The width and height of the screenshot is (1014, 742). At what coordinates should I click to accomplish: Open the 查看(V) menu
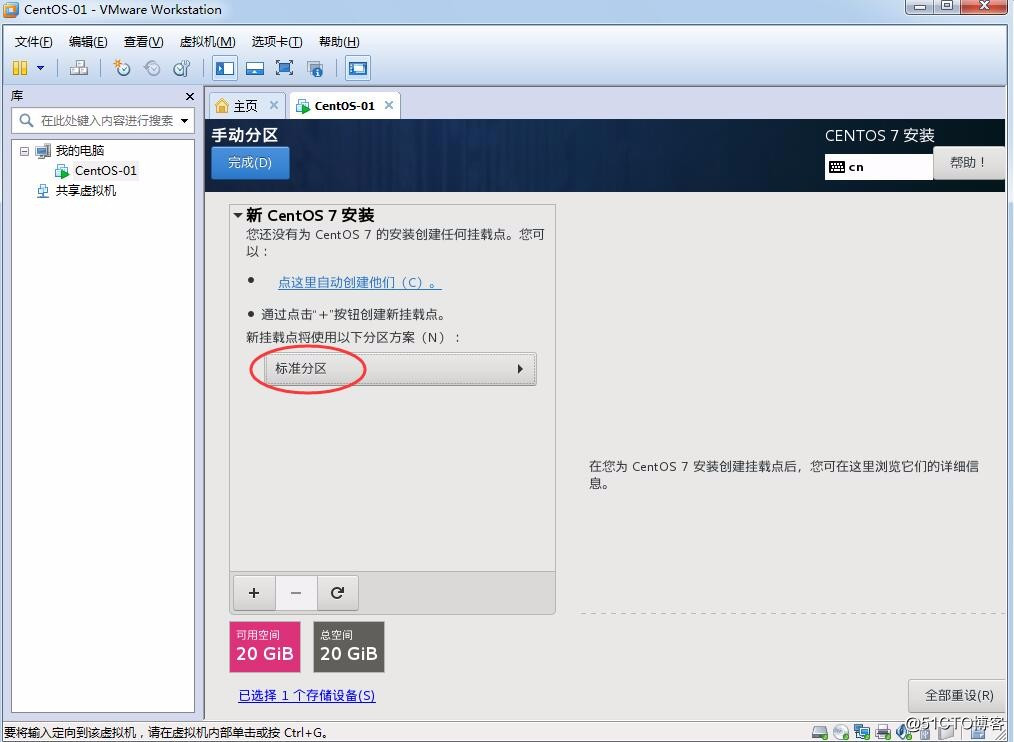tap(144, 41)
